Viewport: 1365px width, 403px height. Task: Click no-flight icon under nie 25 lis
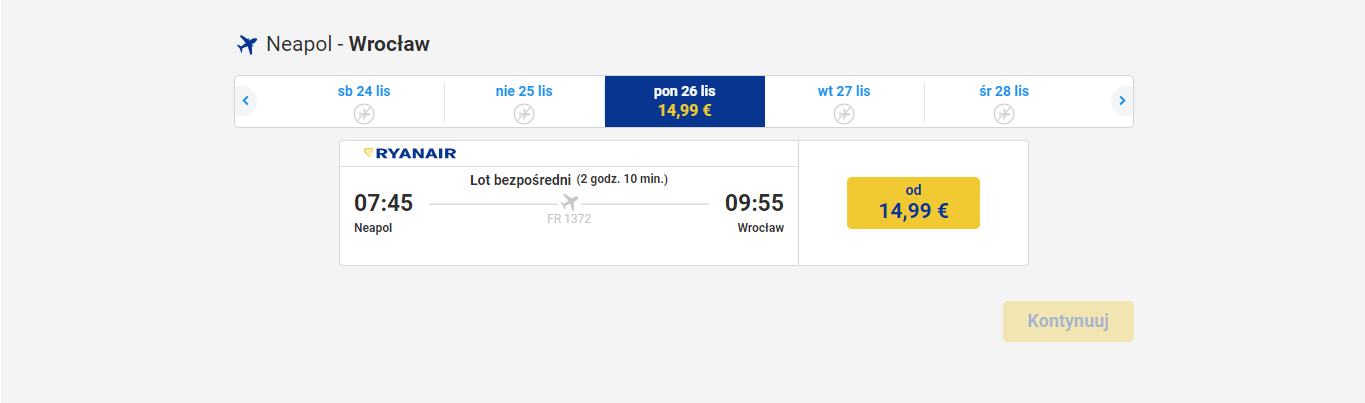(x=524, y=114)
